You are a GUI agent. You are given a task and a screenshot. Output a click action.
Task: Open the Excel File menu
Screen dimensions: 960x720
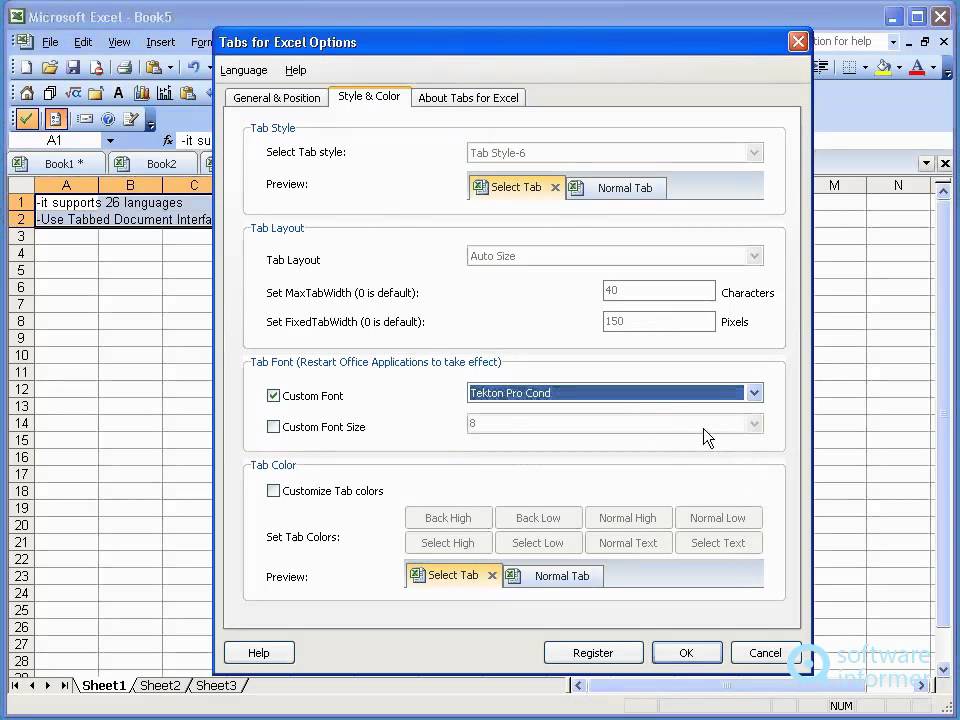[50, 42]
